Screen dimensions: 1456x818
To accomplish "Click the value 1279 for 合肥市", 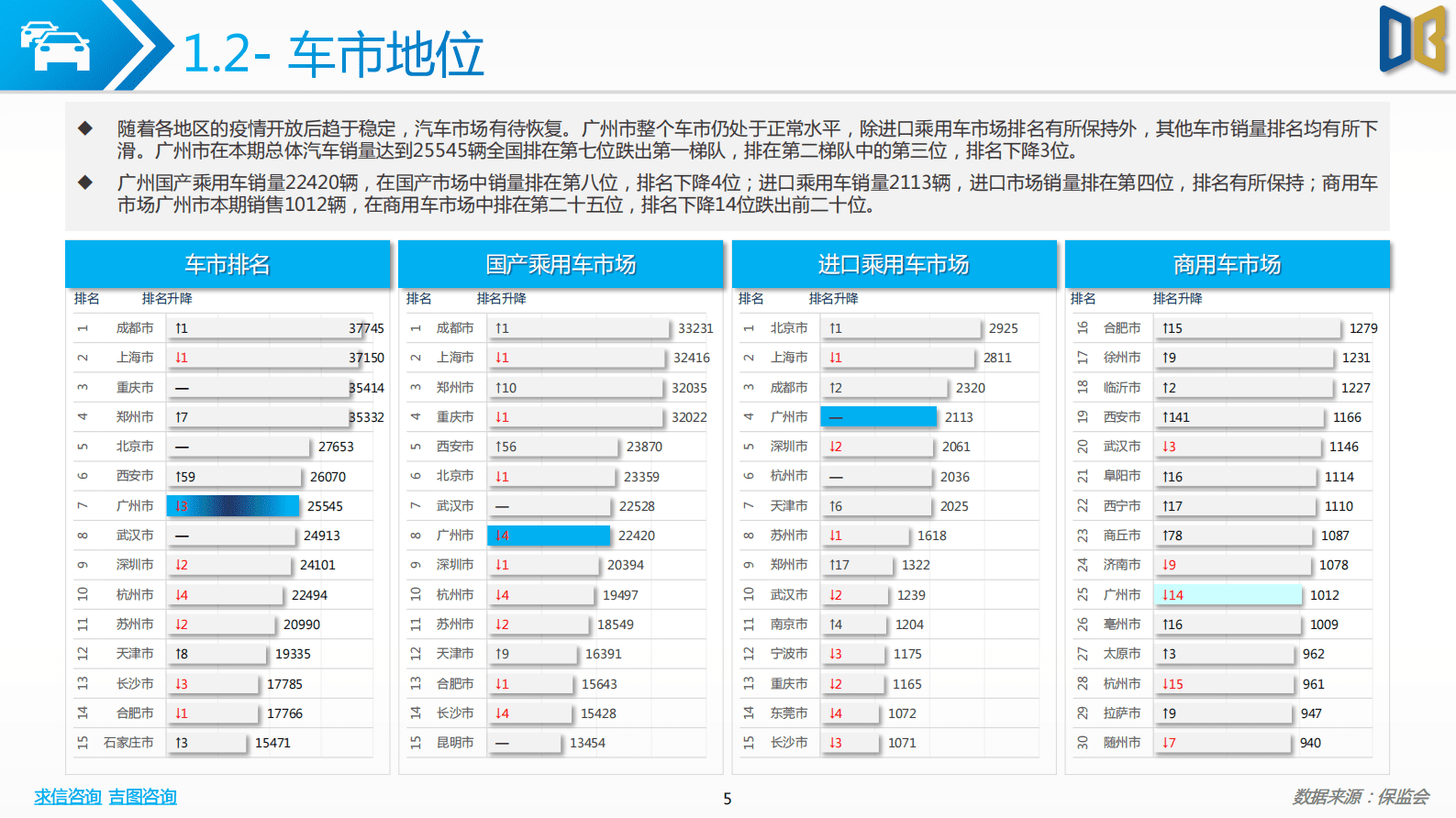I will click(1363, 328).
